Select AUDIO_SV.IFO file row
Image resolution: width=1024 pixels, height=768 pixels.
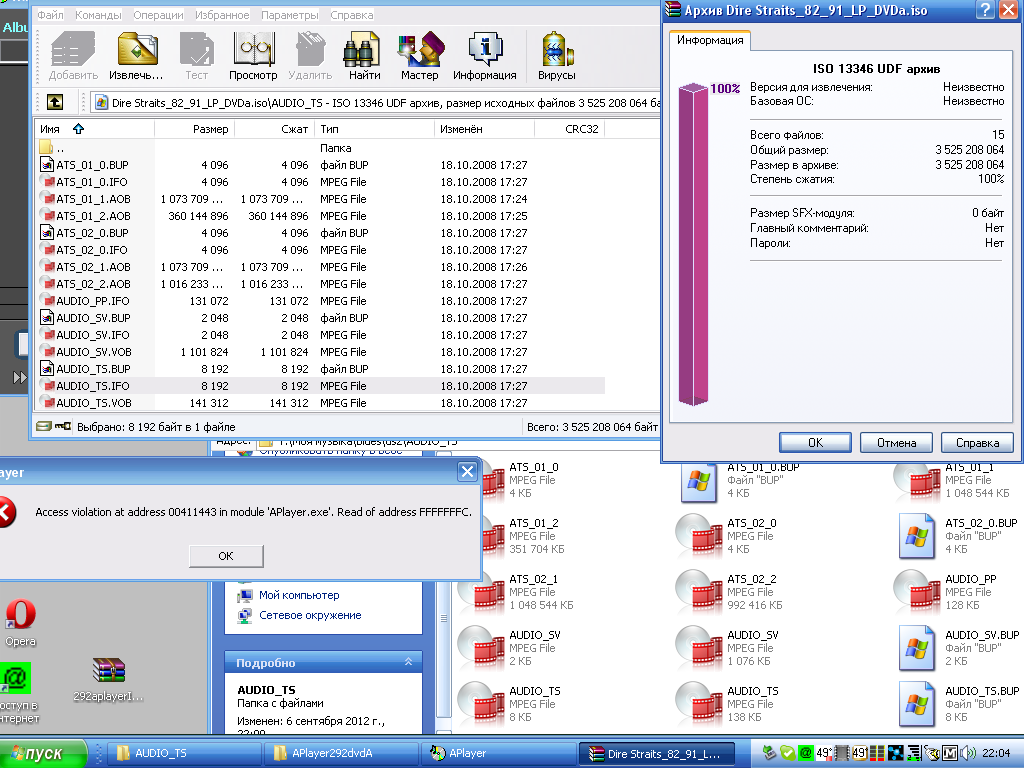320,335
